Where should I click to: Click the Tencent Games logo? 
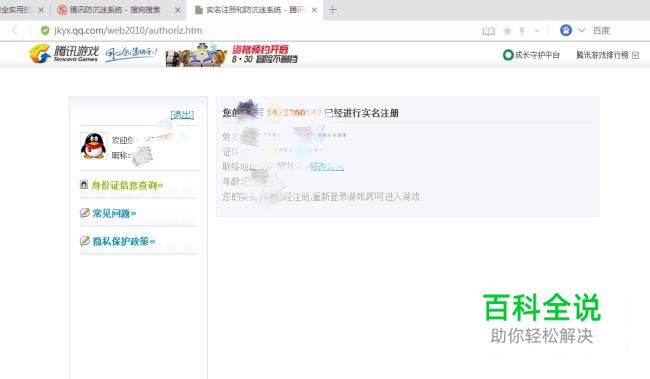click(x=64, y=54)
